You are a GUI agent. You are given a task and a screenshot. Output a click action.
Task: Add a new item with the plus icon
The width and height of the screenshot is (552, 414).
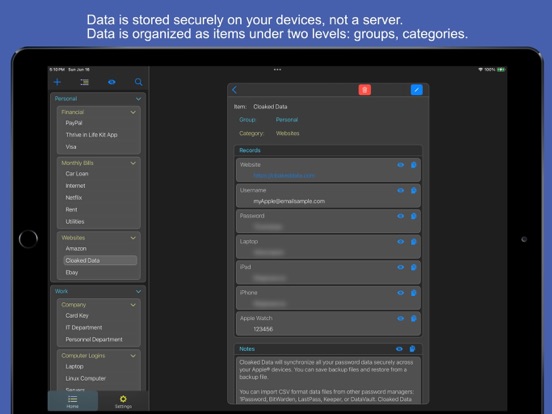[x=57, y=82]
